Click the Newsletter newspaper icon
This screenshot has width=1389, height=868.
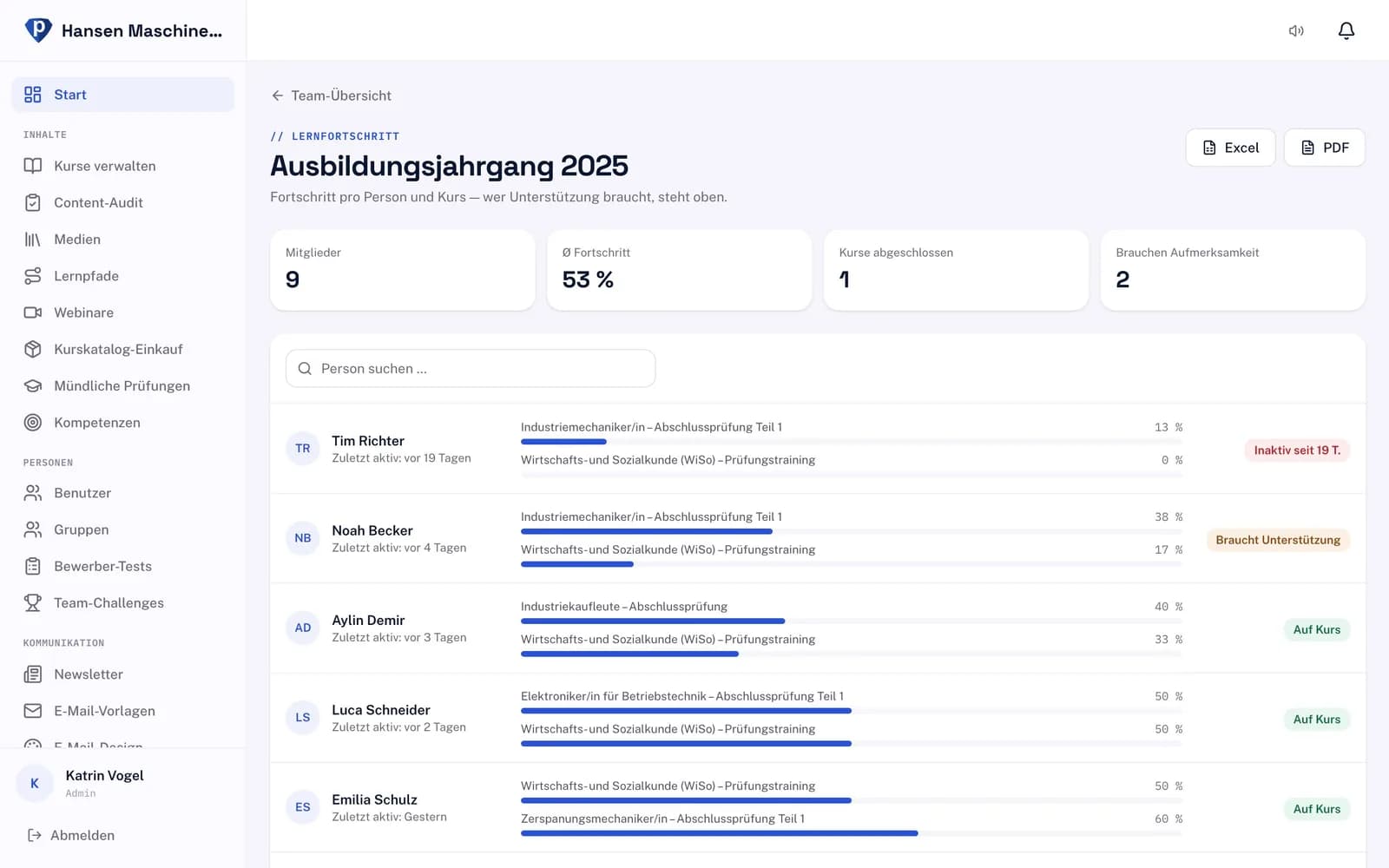[33, 674]
